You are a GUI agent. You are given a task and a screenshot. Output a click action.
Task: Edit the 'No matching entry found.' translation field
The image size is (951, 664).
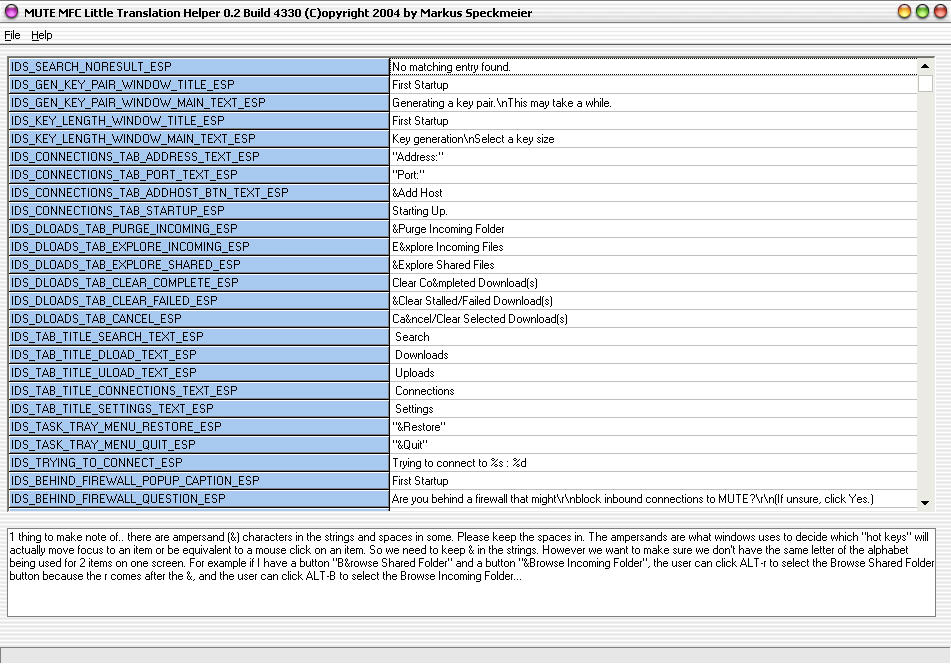coord(653,67)
